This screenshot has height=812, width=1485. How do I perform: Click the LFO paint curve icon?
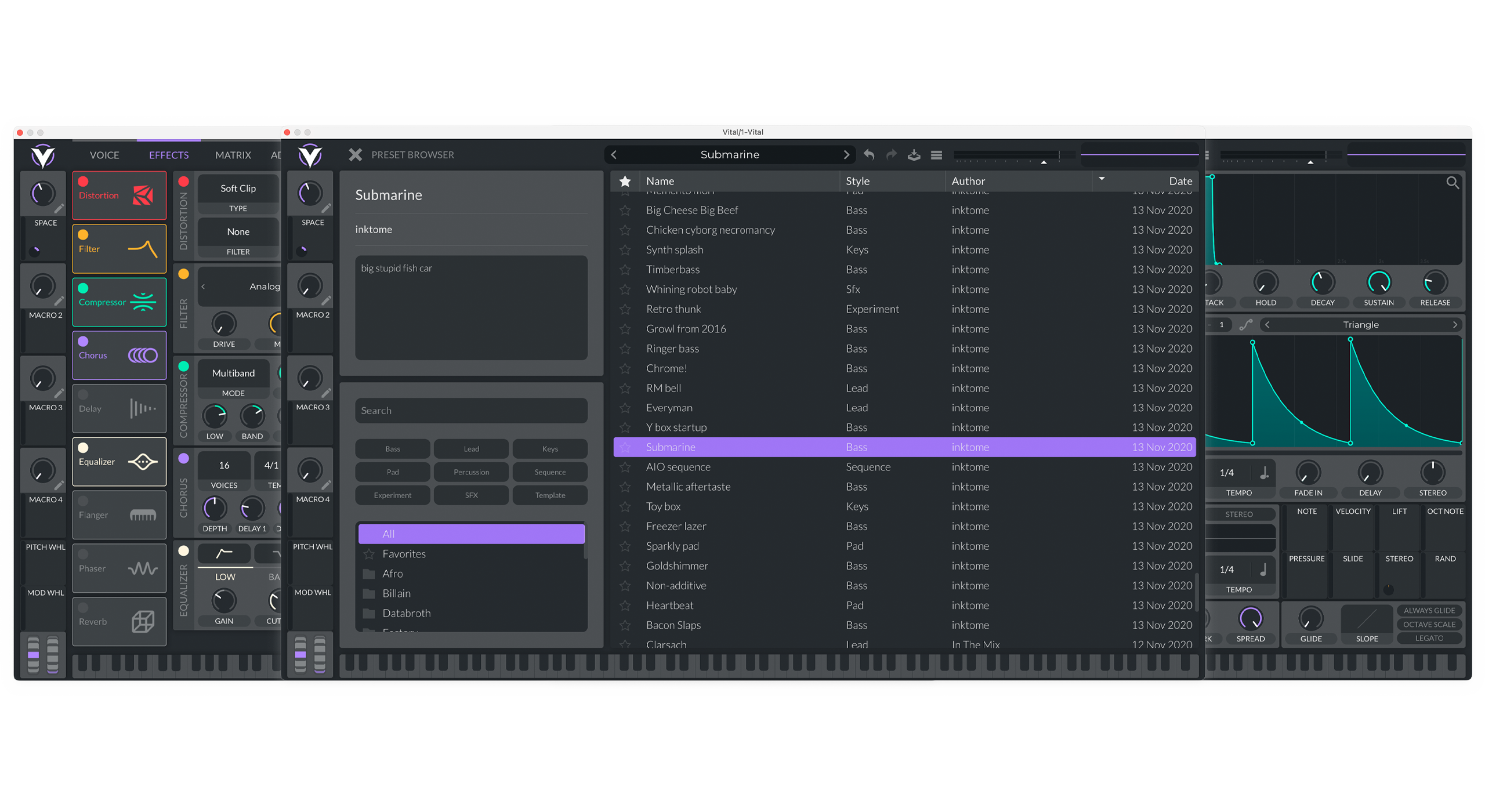1245,325
